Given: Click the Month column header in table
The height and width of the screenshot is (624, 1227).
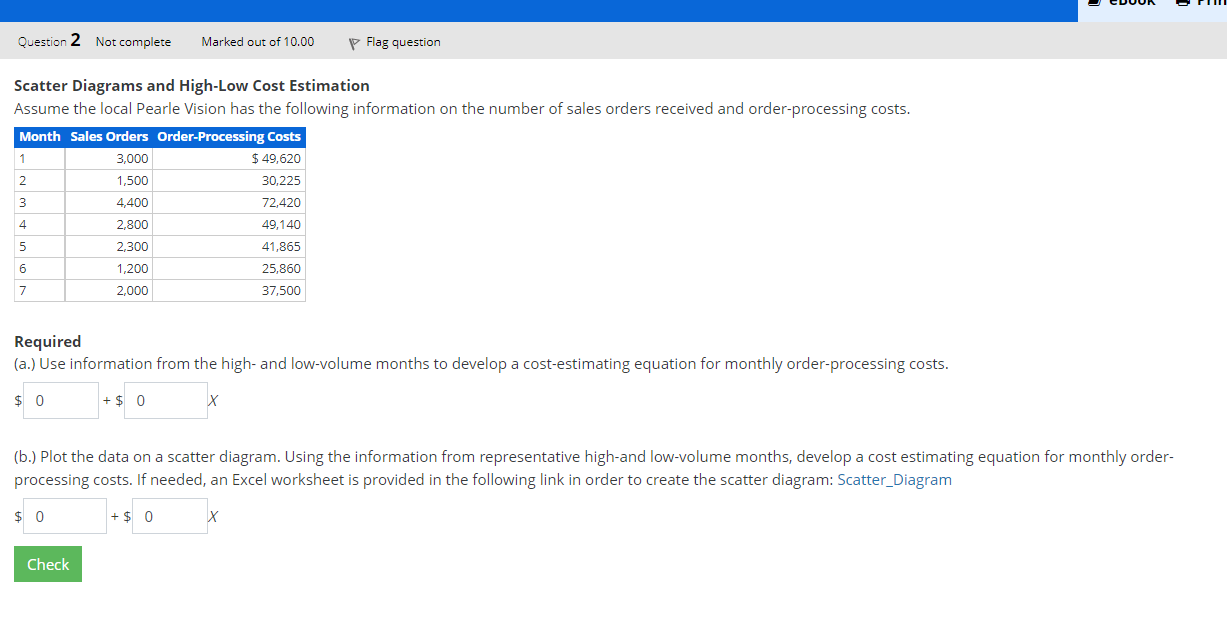Looking at the screenshot, I should (39, 137).
